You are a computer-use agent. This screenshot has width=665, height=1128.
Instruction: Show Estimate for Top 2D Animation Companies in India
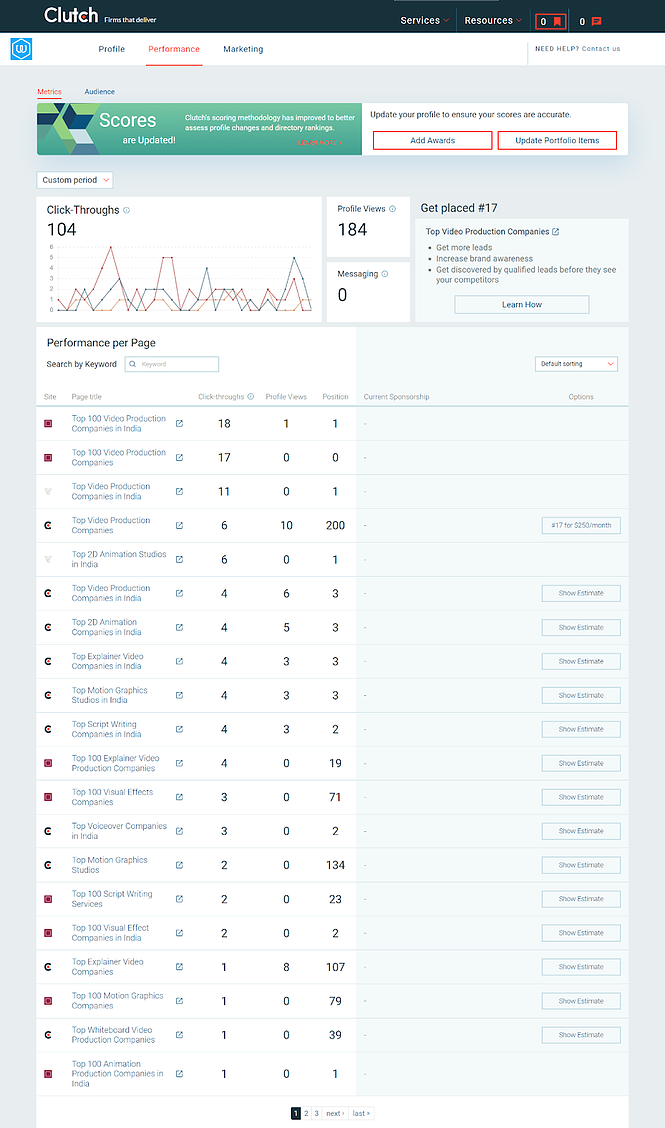pyautogui.click(x=581, y=627)
